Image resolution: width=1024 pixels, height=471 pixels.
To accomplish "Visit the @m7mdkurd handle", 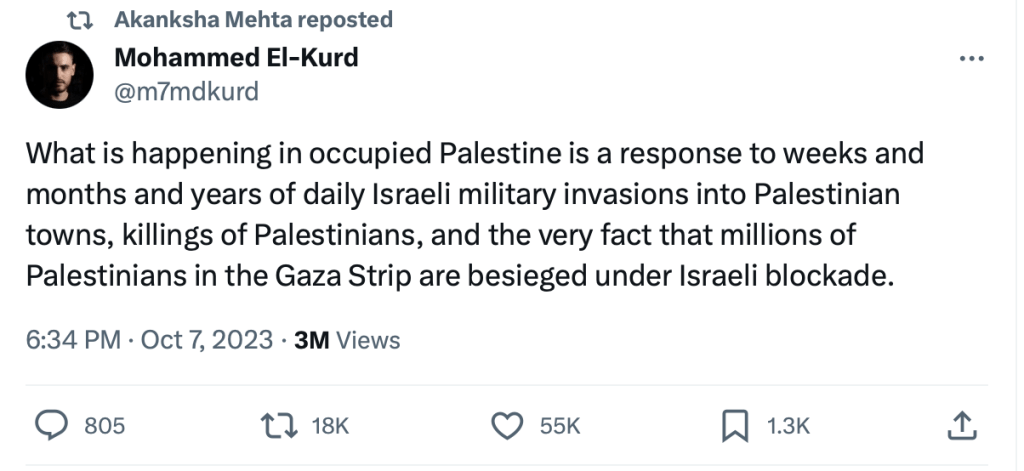I will point(187,92).
